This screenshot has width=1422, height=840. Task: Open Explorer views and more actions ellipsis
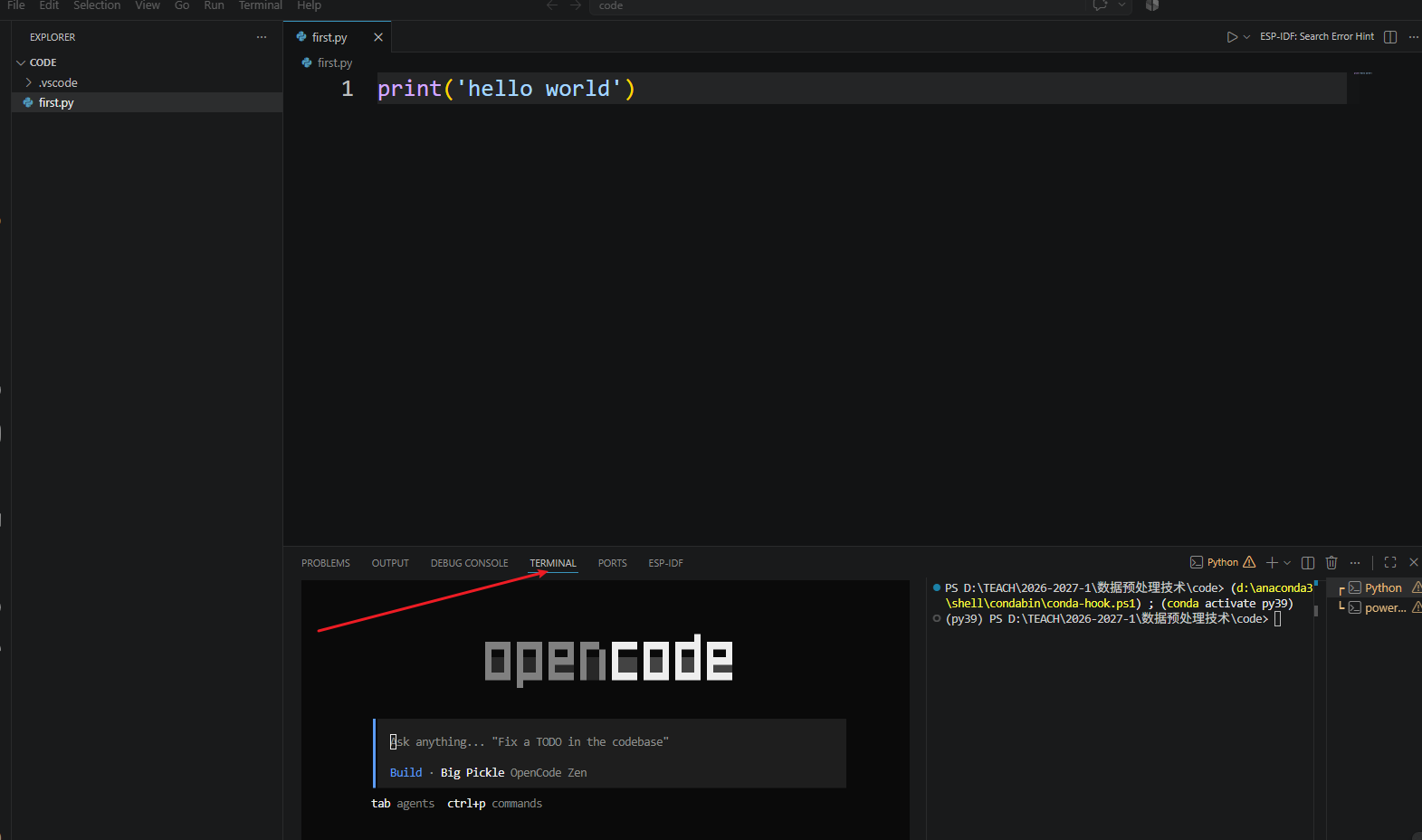(262, 37)
